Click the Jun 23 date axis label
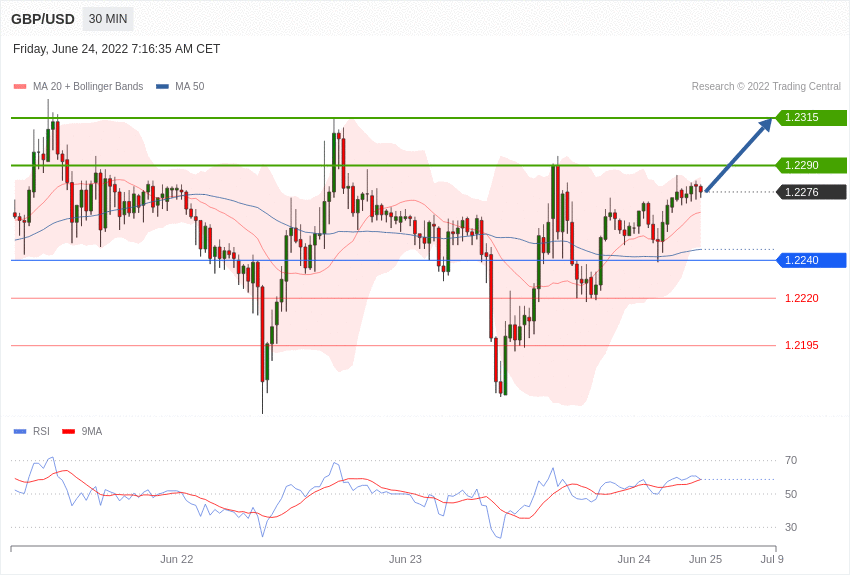850x576 pixels. (405, 559)
